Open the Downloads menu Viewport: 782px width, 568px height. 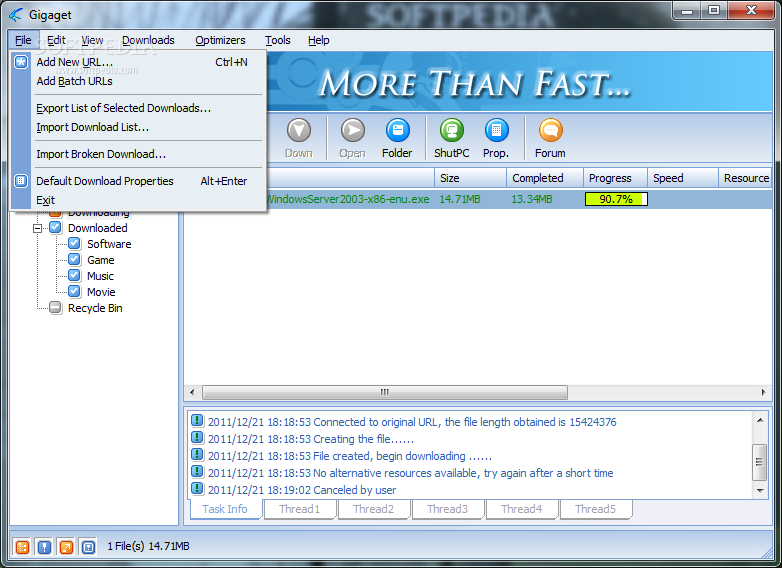coord(148,40)
